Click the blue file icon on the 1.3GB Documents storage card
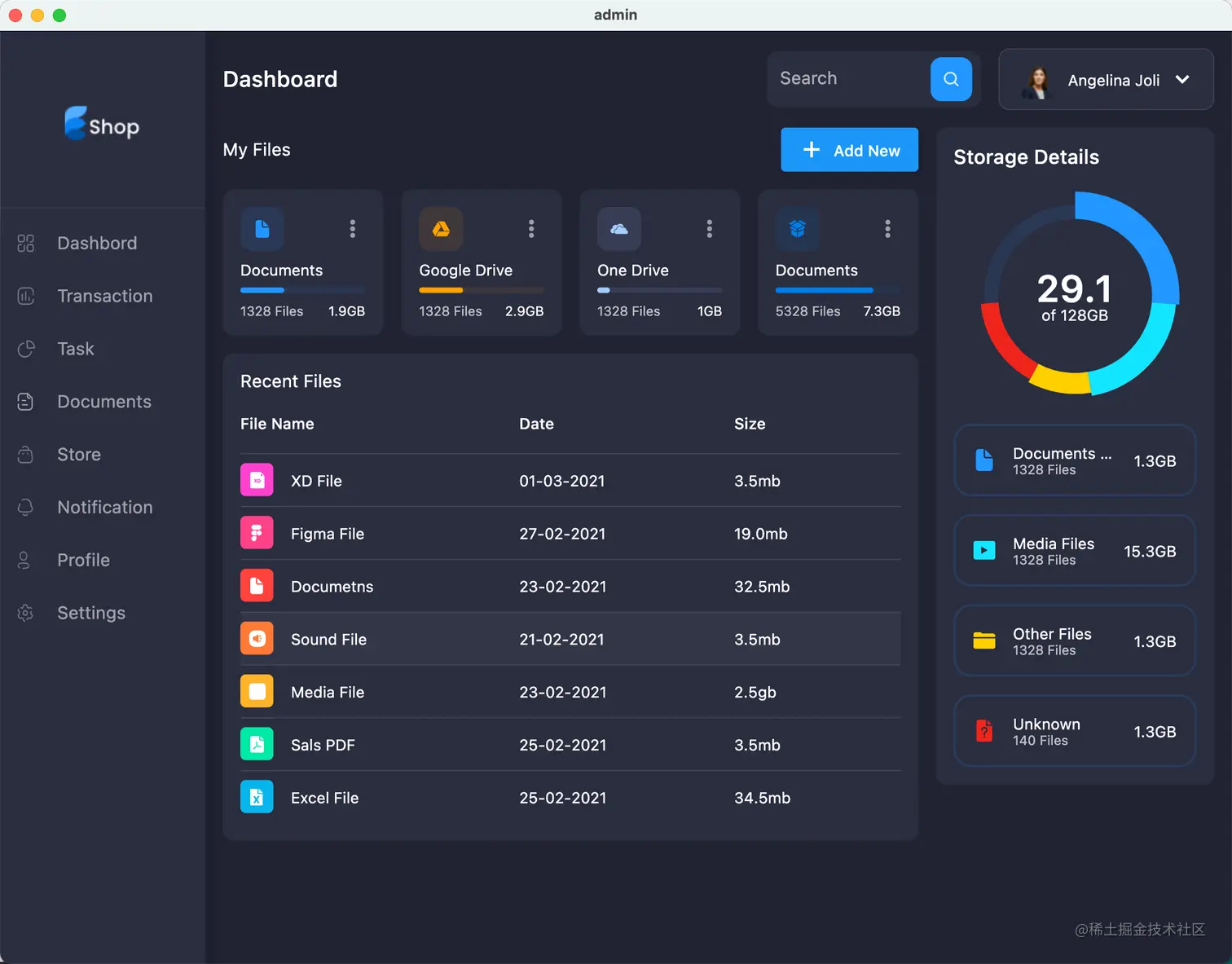Viewport: 1232px width, 964px height. [x=984, y=460]
